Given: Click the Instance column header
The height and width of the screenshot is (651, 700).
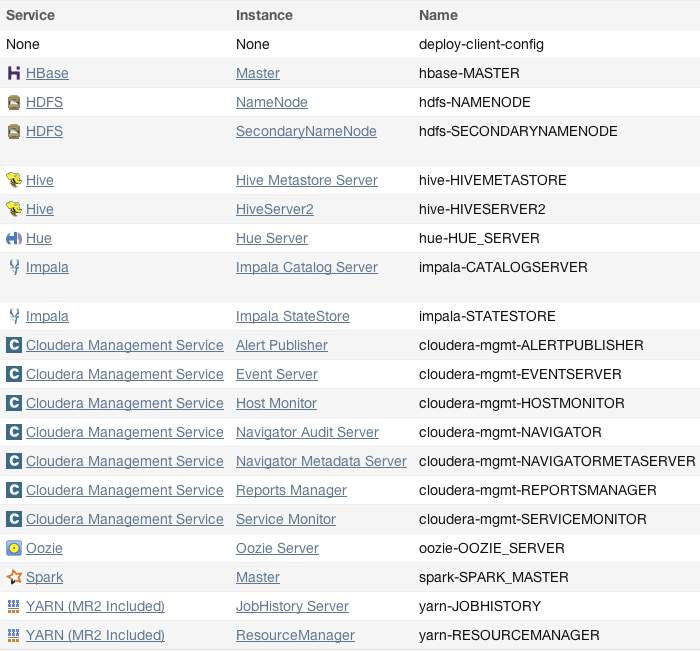Looking at the screenshot, I should click(x=264, y=15).
